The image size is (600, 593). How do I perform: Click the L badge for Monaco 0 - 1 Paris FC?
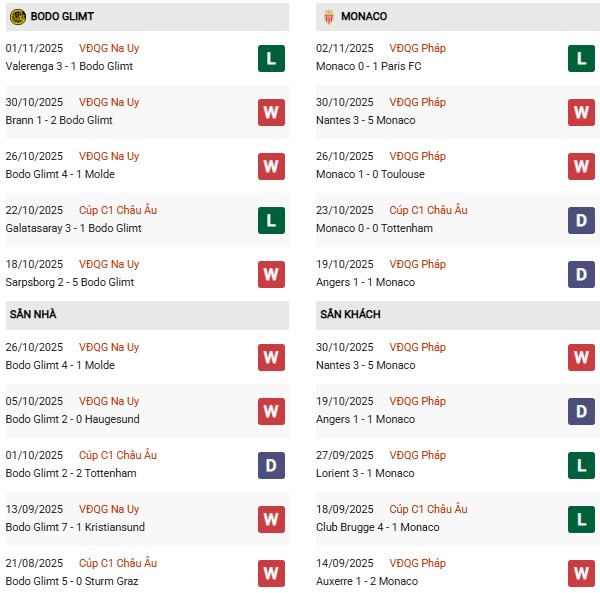click(582, 58)
